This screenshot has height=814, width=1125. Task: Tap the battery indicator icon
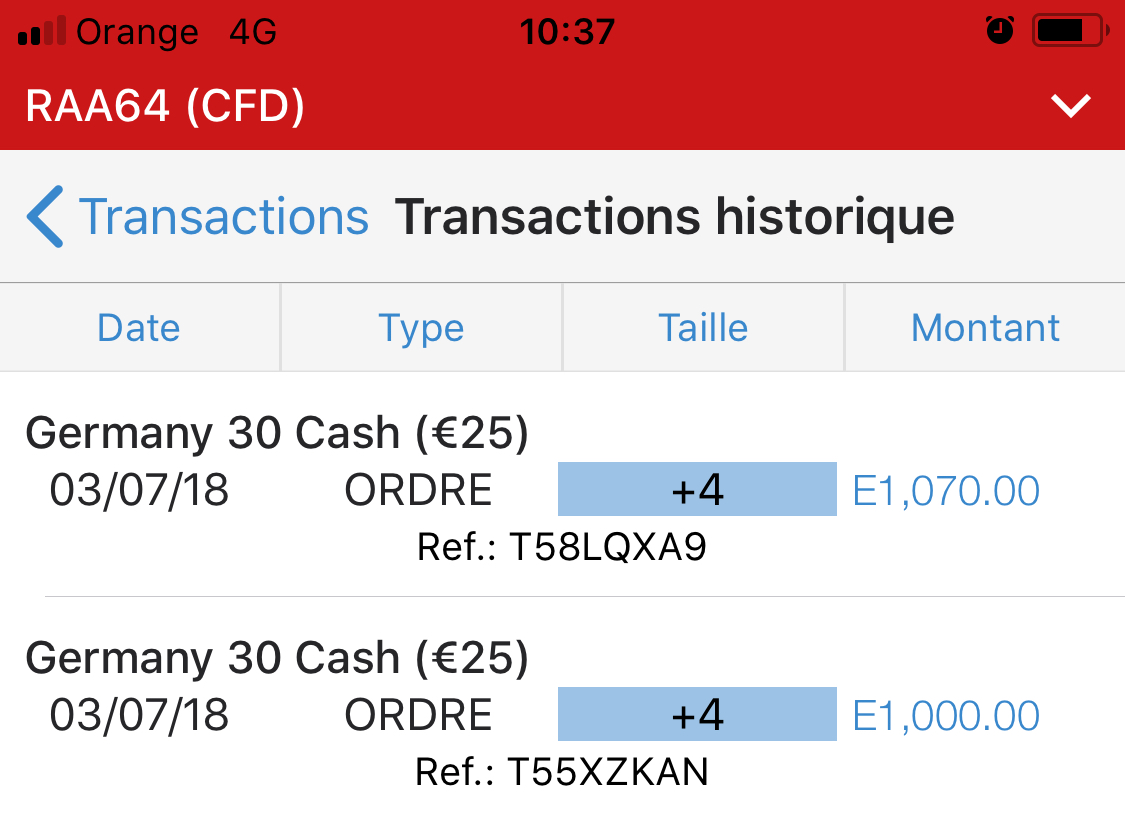(1069, 32)
